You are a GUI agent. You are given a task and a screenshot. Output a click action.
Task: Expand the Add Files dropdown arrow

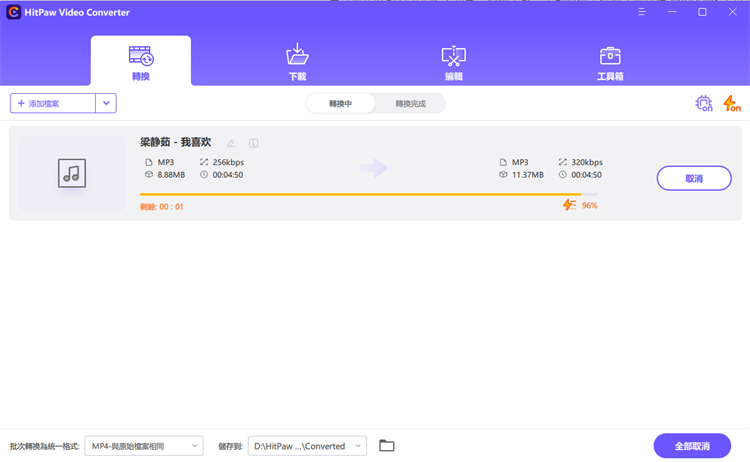click(106, 103)
